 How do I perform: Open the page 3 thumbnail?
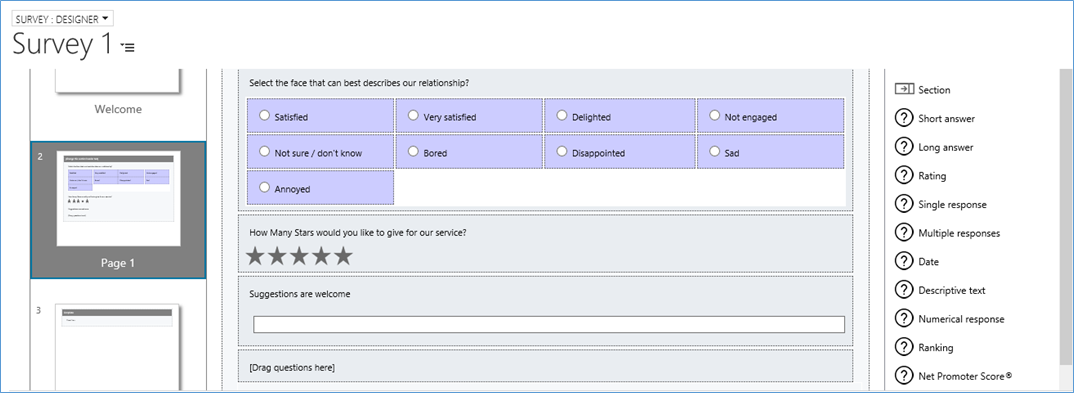click(x=118, y=347)
